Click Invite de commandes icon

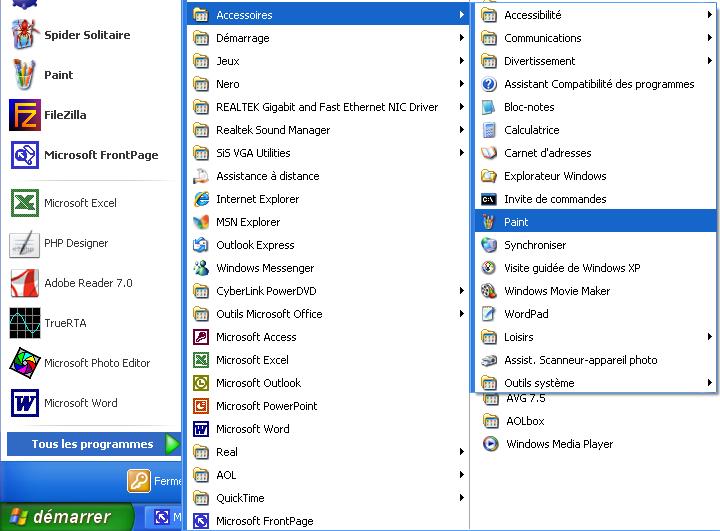tap(489, 199)
